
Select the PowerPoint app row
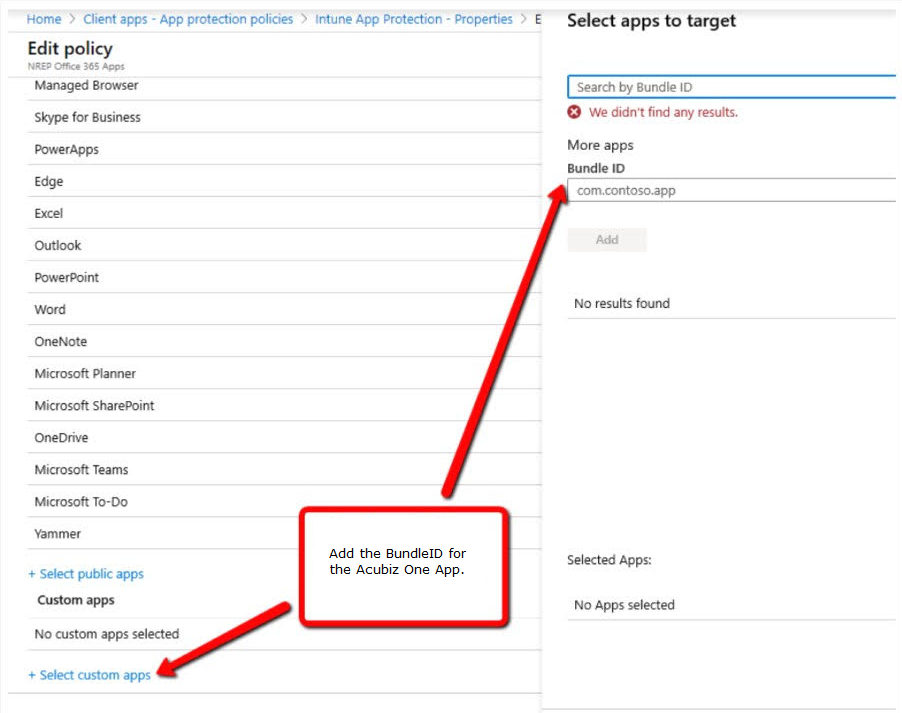pos(284,277)
